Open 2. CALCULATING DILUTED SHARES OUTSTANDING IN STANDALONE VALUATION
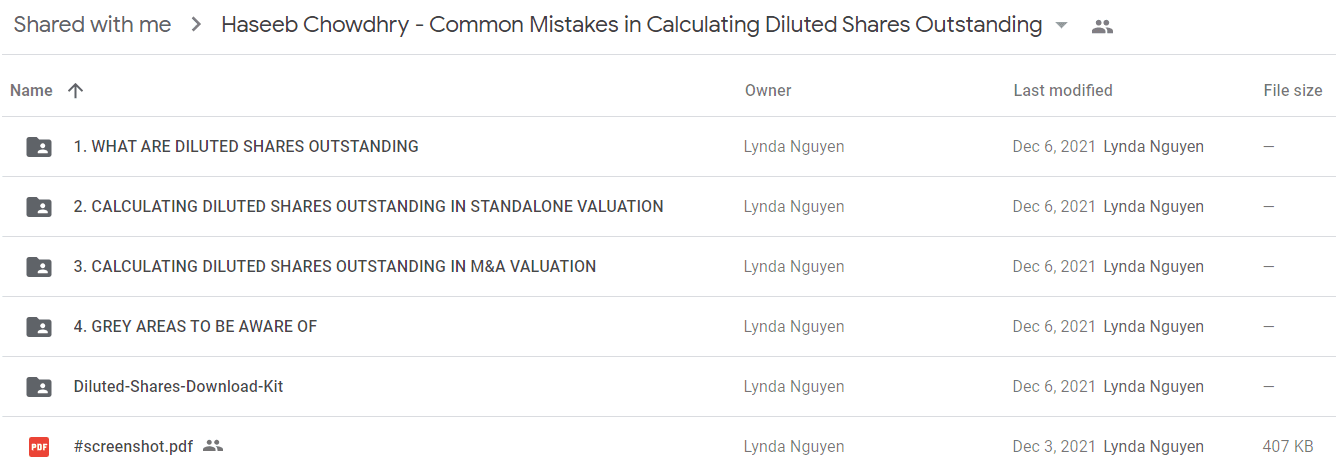 pyautogui.click(x=368, y=207)
